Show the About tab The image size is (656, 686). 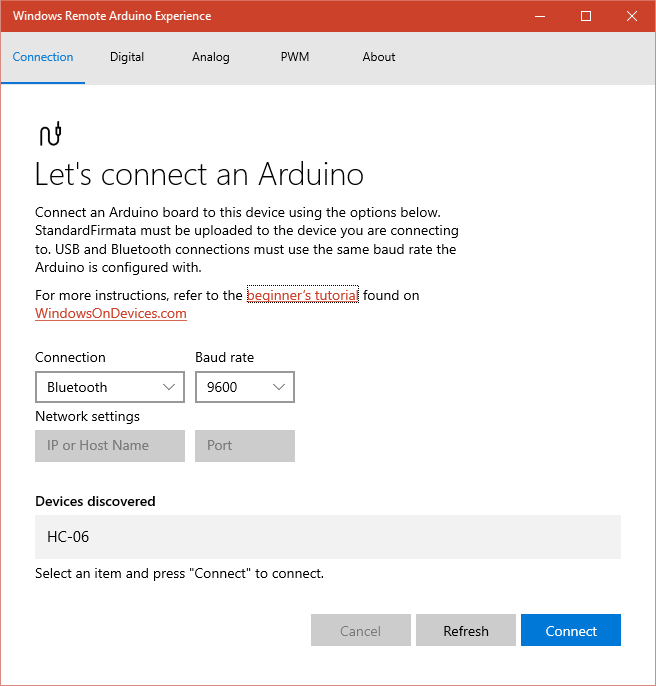[x=379, y=57]
